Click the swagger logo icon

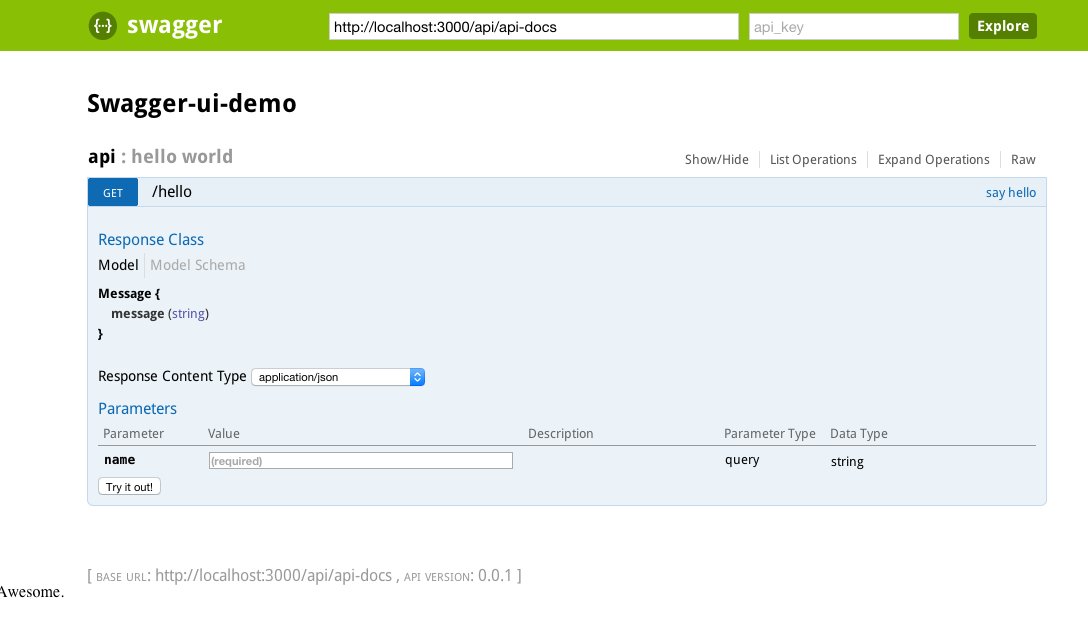pyautogui.click(x=103, y=26)
